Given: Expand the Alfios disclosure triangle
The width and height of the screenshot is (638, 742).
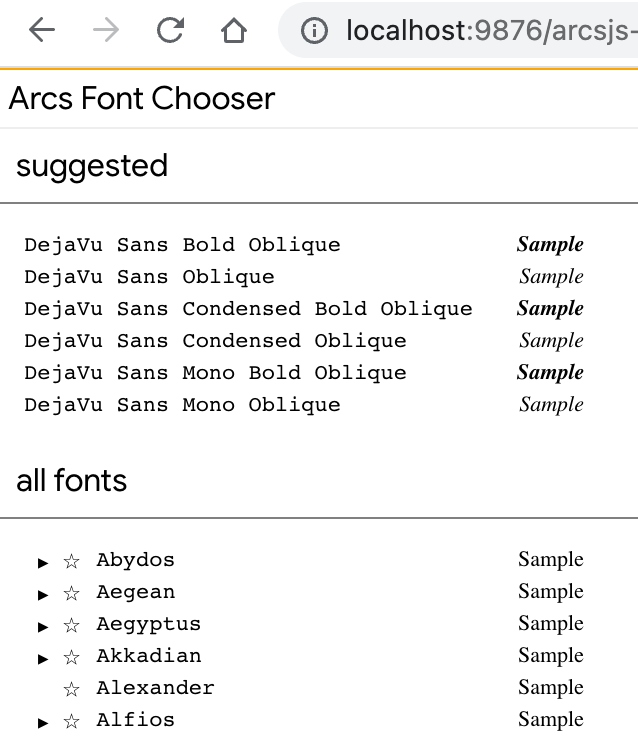Looking at the screenshot, I should 43,723.
